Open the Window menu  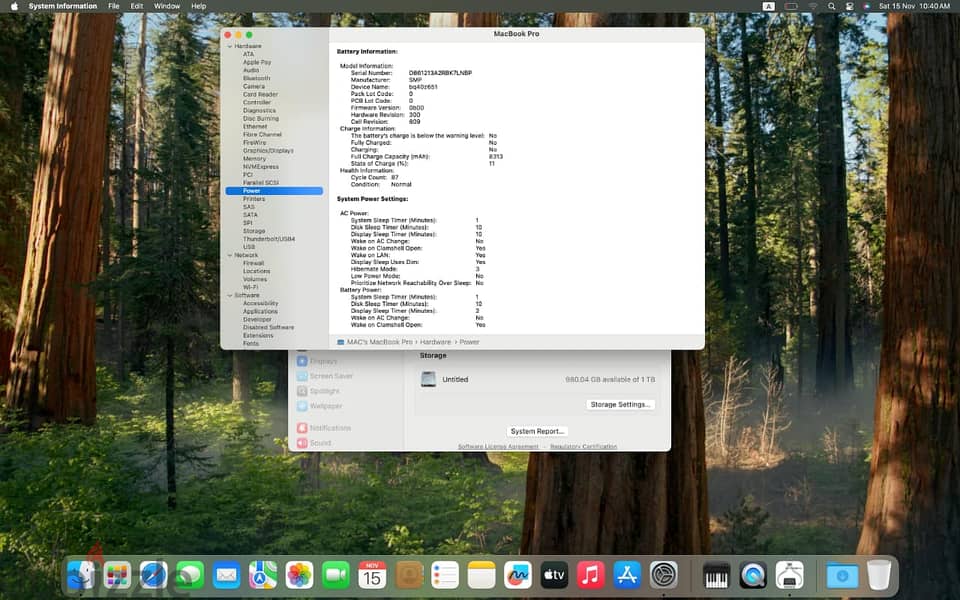167,6
